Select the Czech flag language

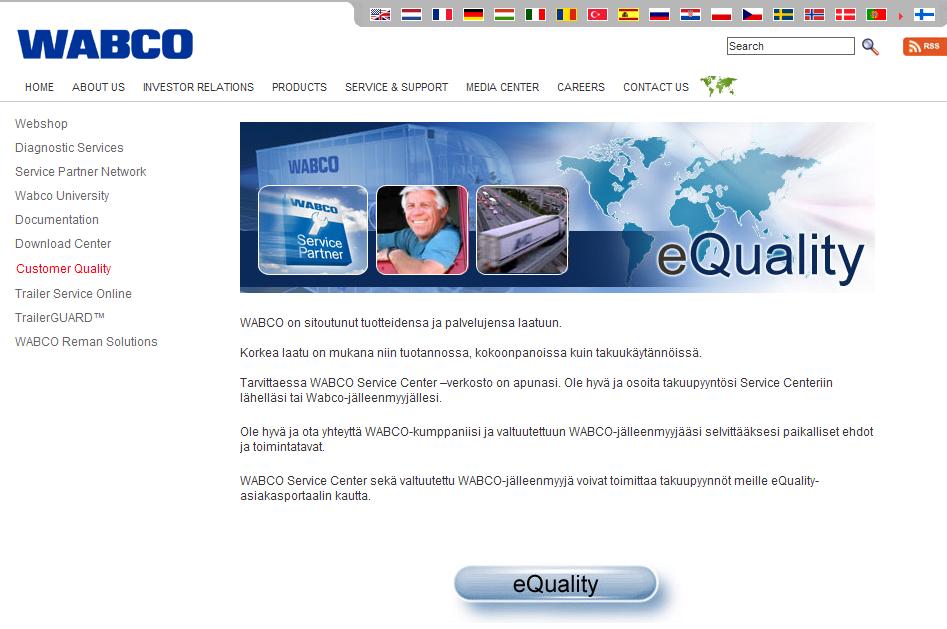[x=752, y=15]
